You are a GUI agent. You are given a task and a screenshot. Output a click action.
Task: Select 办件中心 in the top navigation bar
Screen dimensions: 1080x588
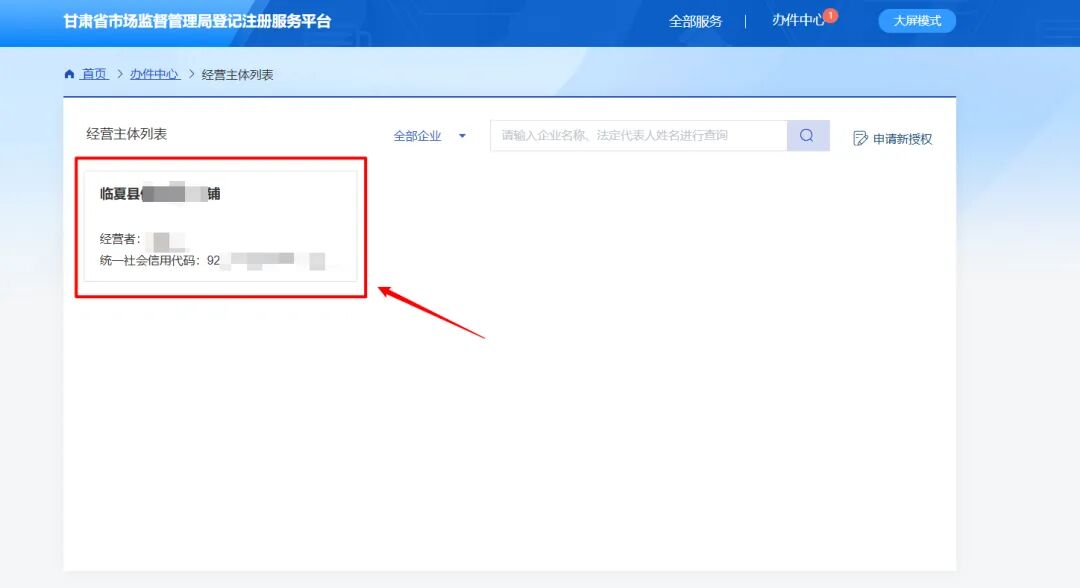pyautogui.click(x=798, y=20)
